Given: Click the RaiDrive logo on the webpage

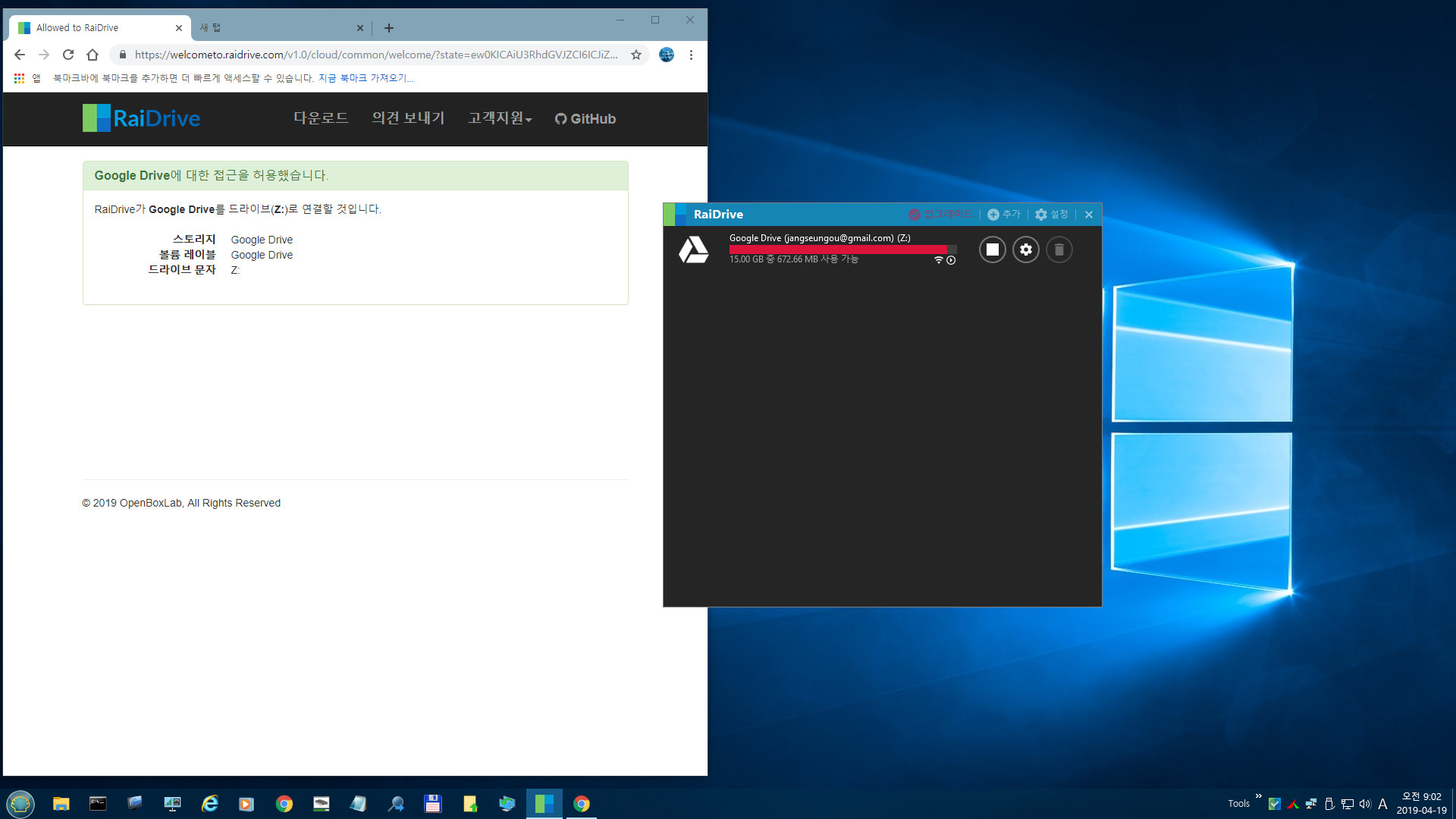Looking at the screenshot, I should (x=141, y=118).
